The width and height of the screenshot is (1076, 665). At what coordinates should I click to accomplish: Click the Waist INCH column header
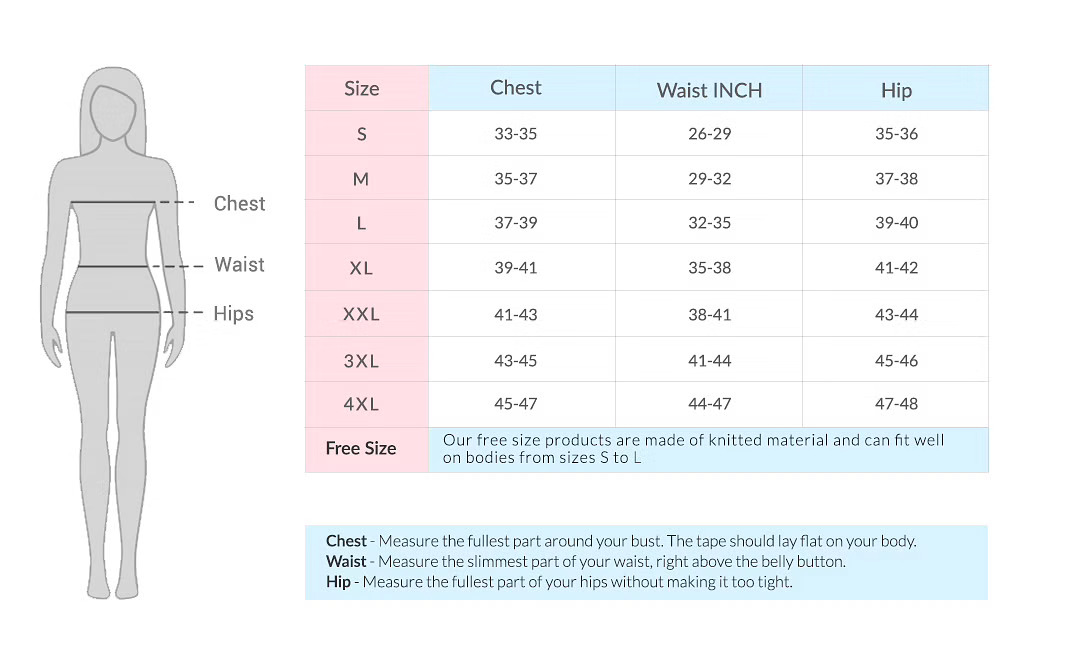710,90
